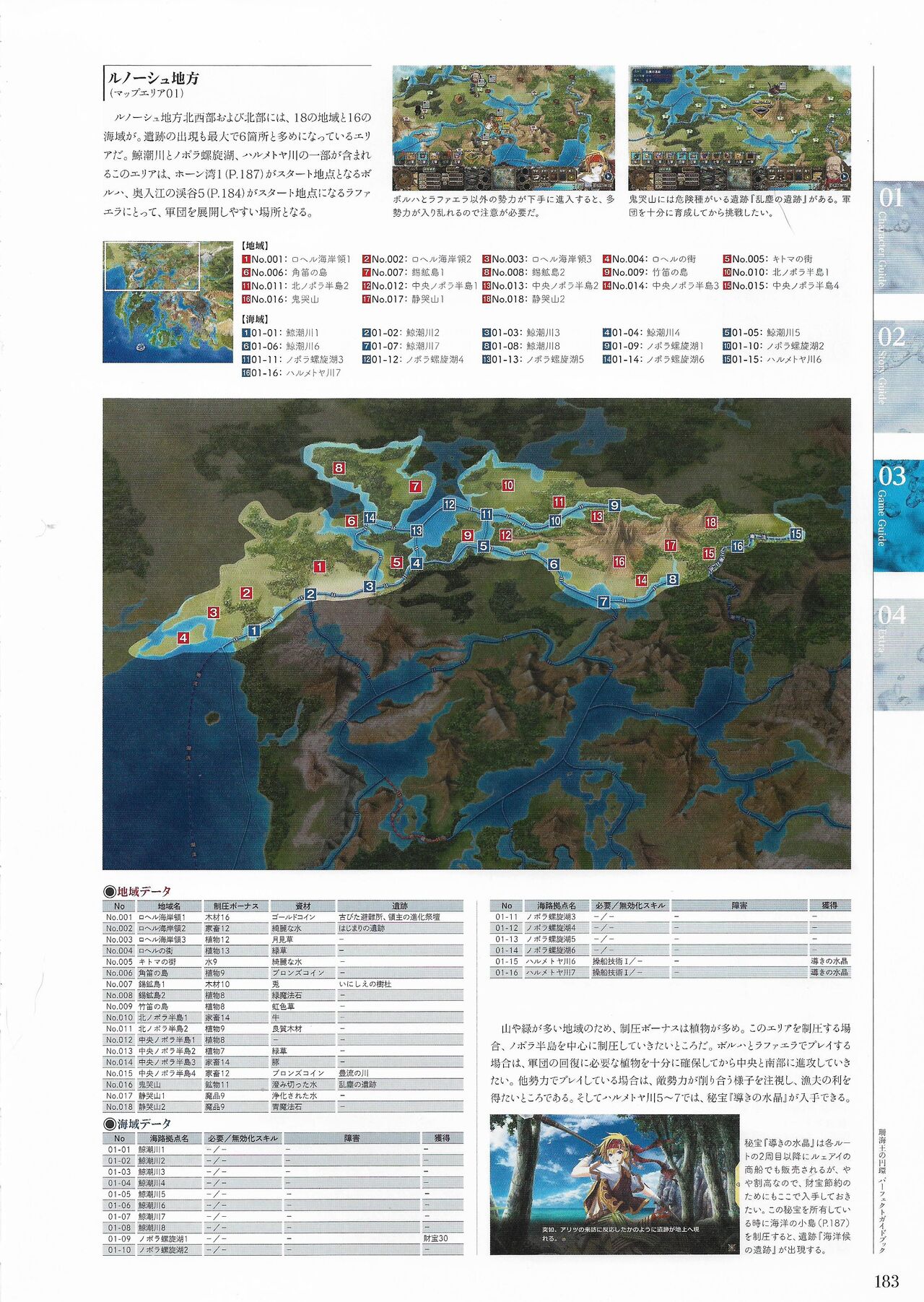The height and width of the screenshot is (1302, 924).
Task: Click the 'いにしえの樹杜' table cell
Action: tap(365, 984)
